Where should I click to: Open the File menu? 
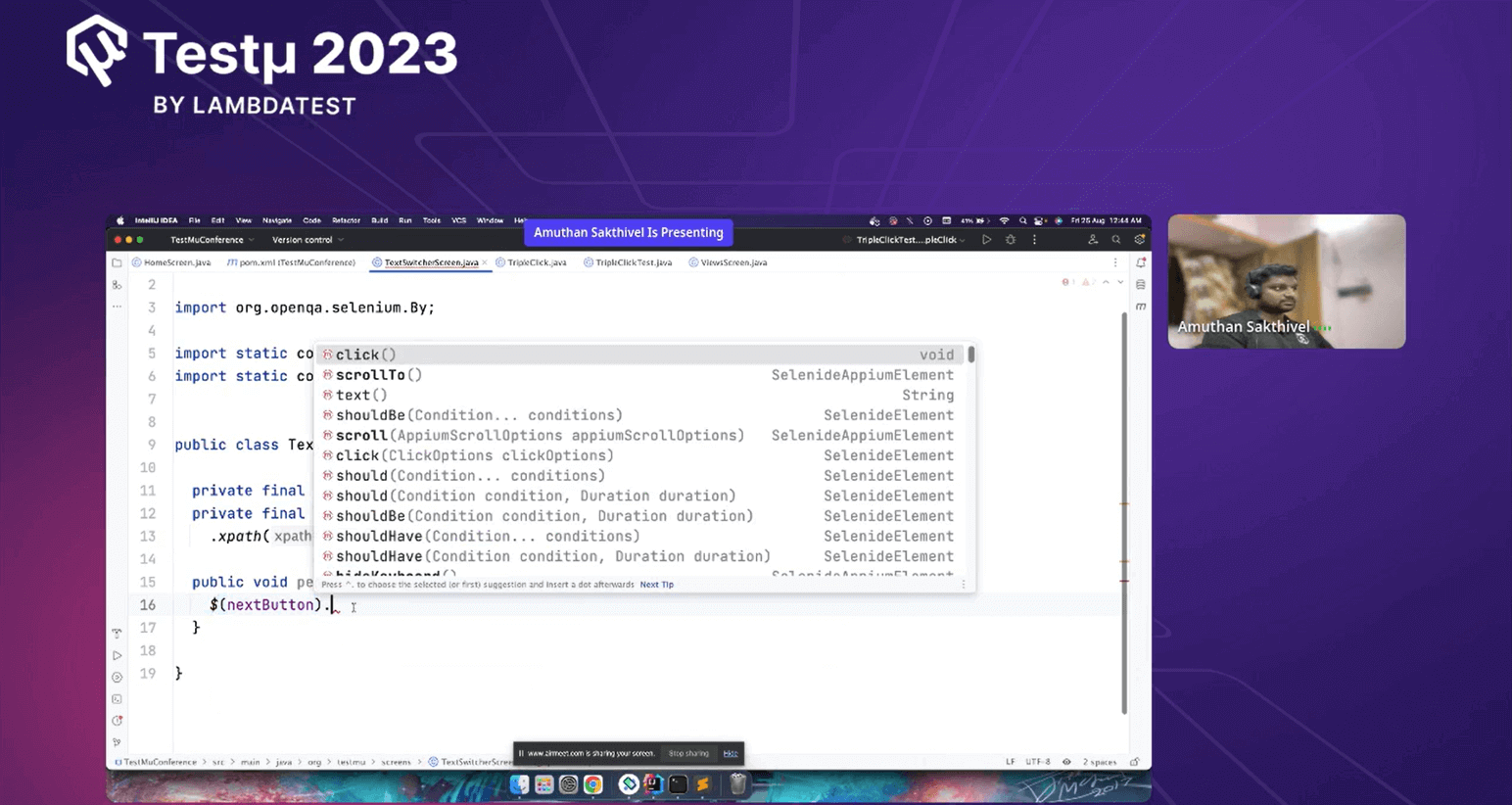tap(194, 221)
